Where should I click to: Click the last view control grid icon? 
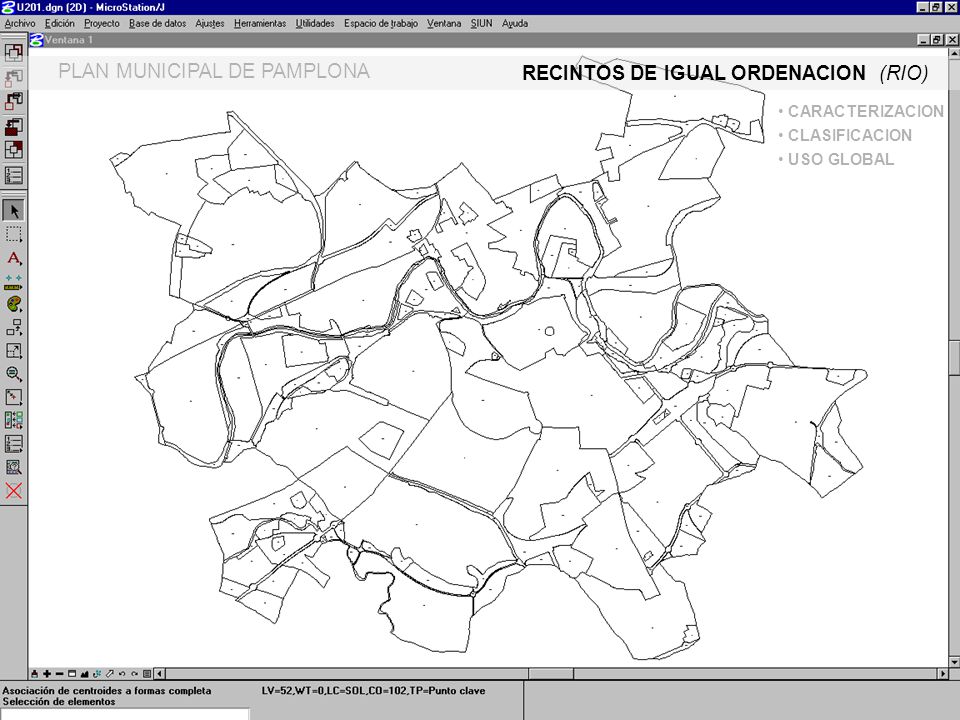[x=147, y=673]
